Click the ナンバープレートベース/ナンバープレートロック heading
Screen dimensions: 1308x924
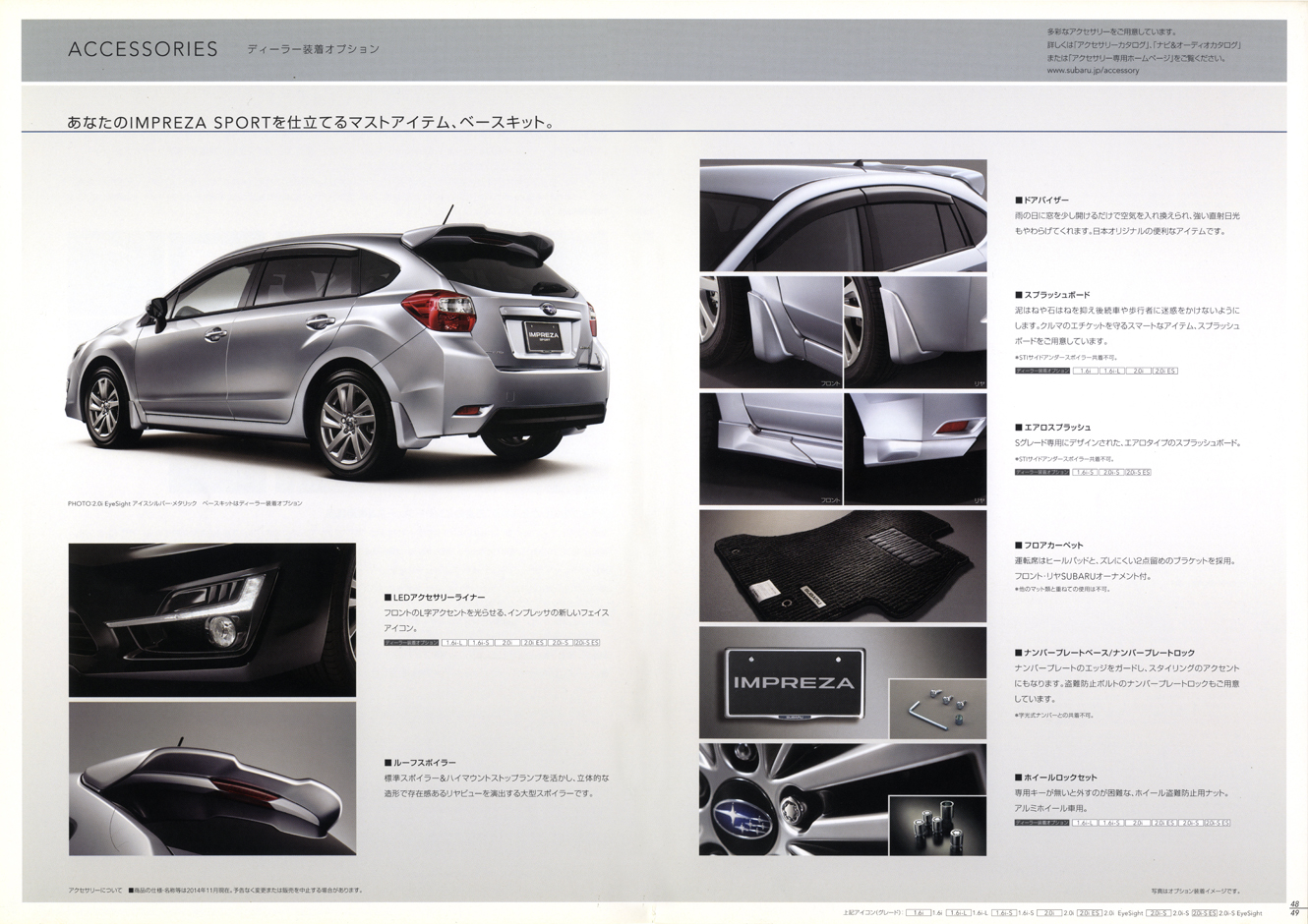1105,653
